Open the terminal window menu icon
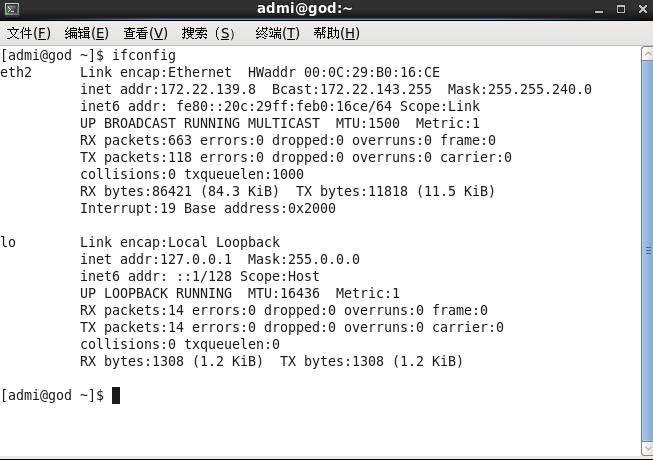 point(10,10)
